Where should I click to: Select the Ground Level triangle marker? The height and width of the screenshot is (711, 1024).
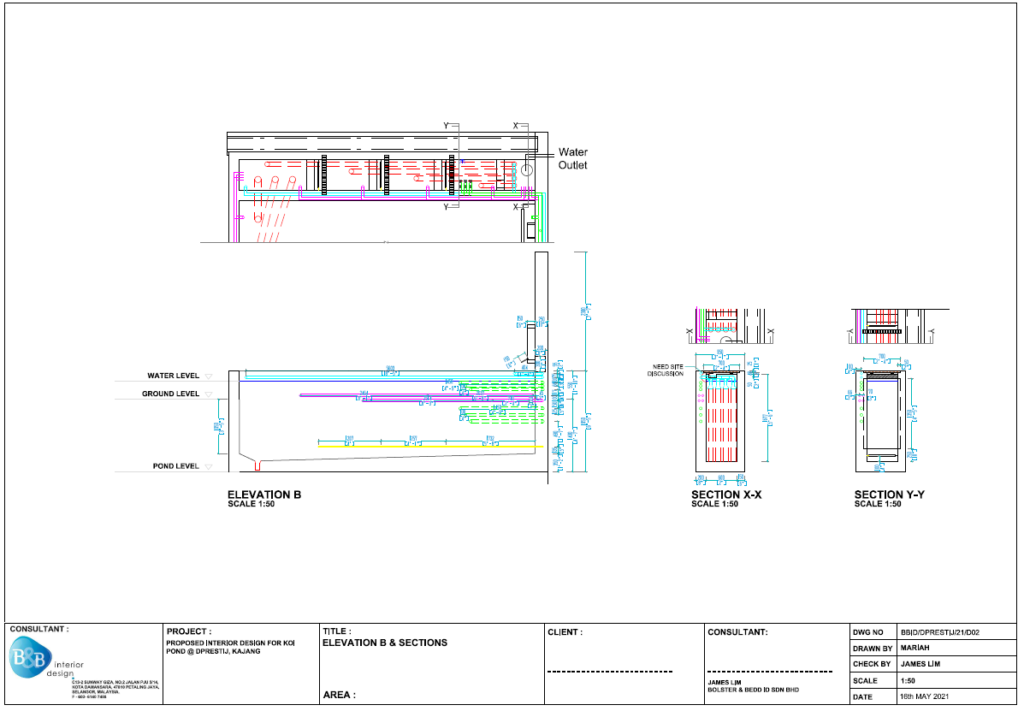(208, 394)
